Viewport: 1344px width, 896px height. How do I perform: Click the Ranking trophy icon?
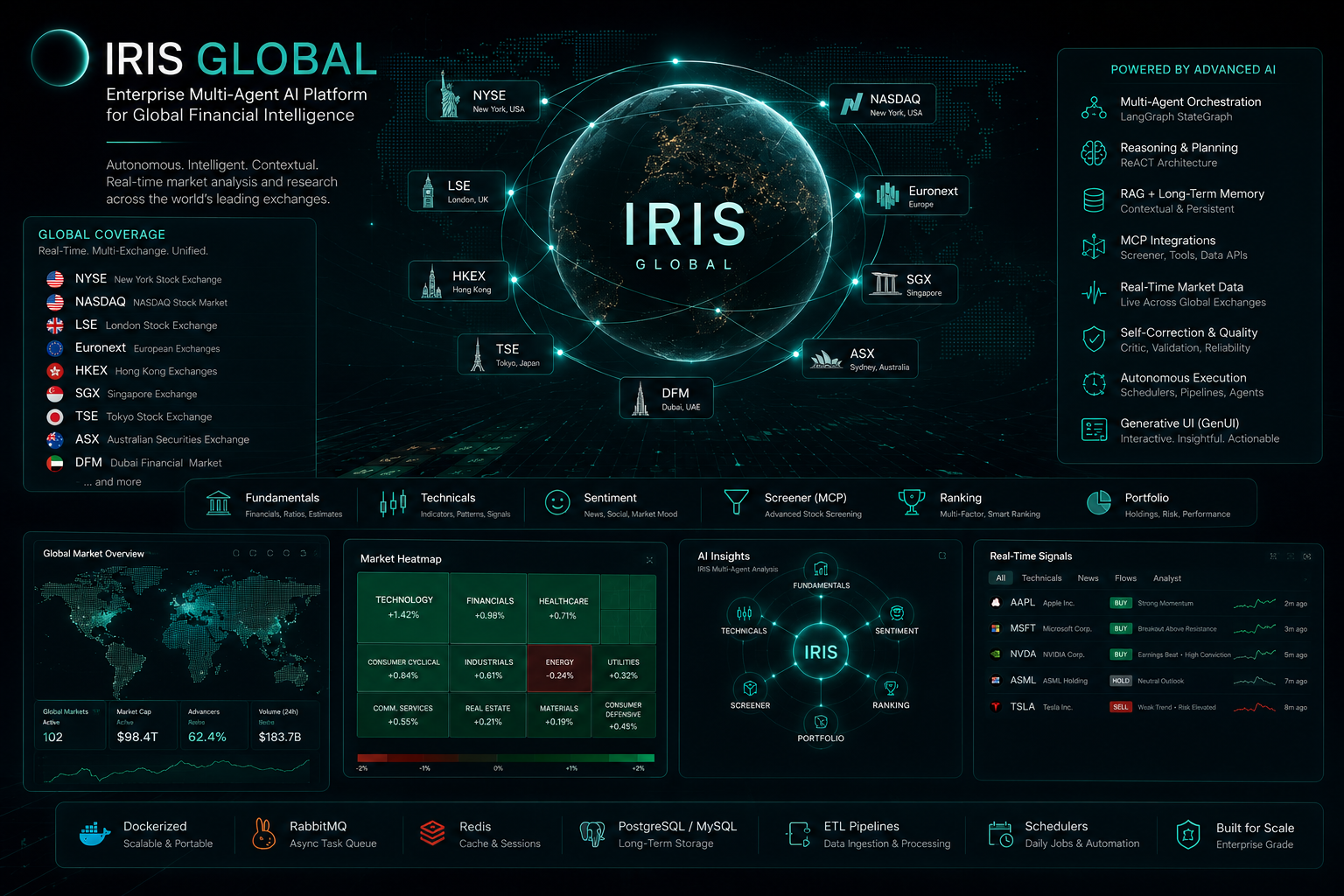912,502
